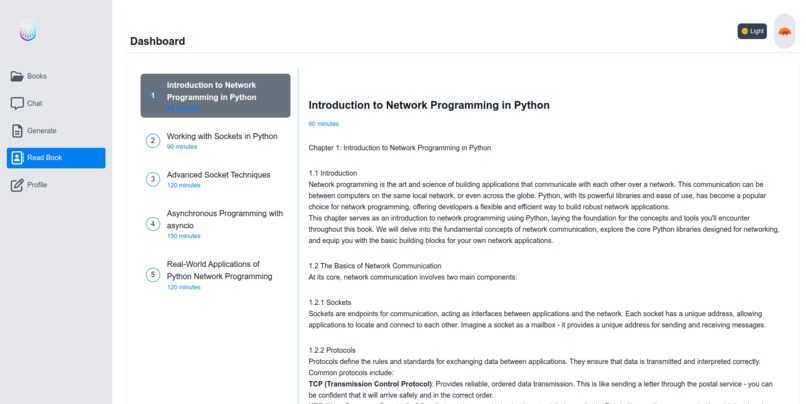Image resolution: width=806 pixels, height=404 pixels.
Task: Select chapter number 1 circle
Action: (153, 96)
